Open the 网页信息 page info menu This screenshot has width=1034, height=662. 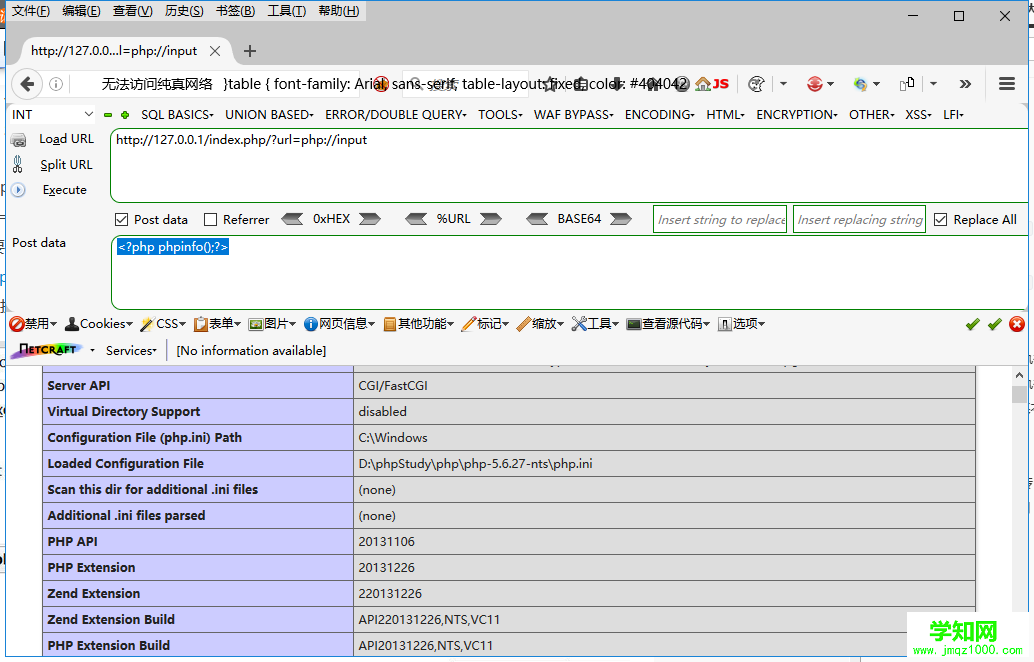tap(339, 324)
